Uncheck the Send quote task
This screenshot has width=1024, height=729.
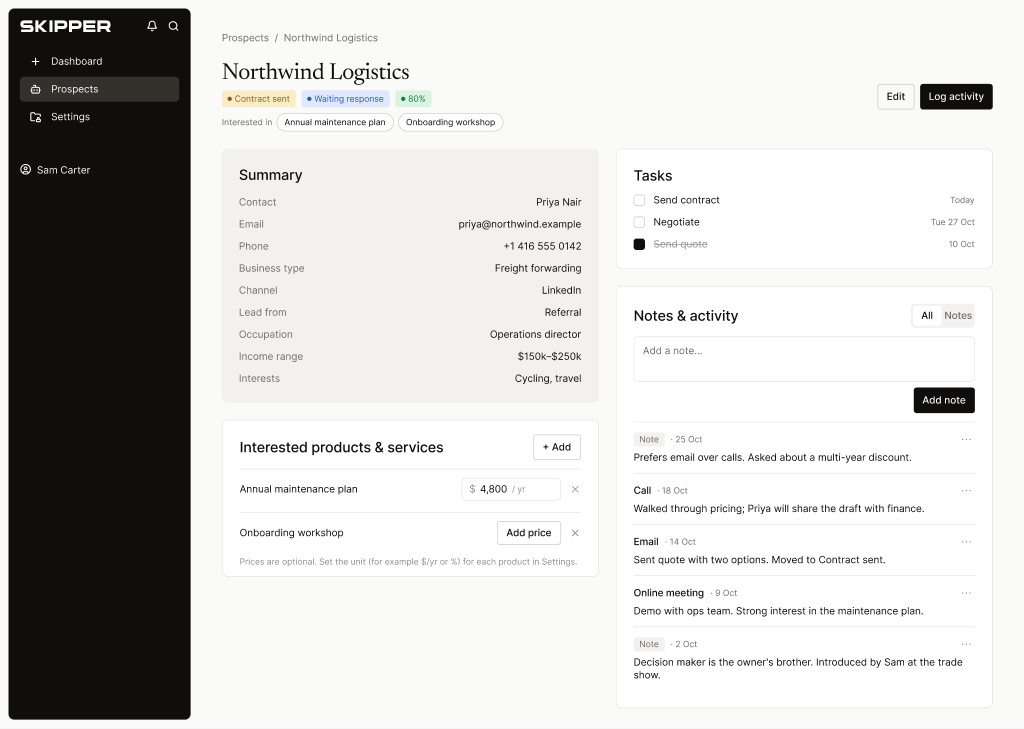click(x=639, y=244)
